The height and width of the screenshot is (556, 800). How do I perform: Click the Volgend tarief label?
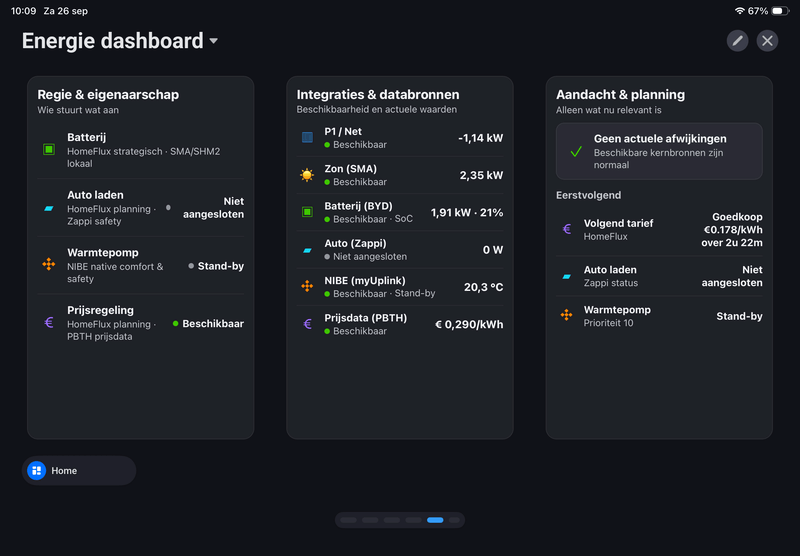[618, 223]
